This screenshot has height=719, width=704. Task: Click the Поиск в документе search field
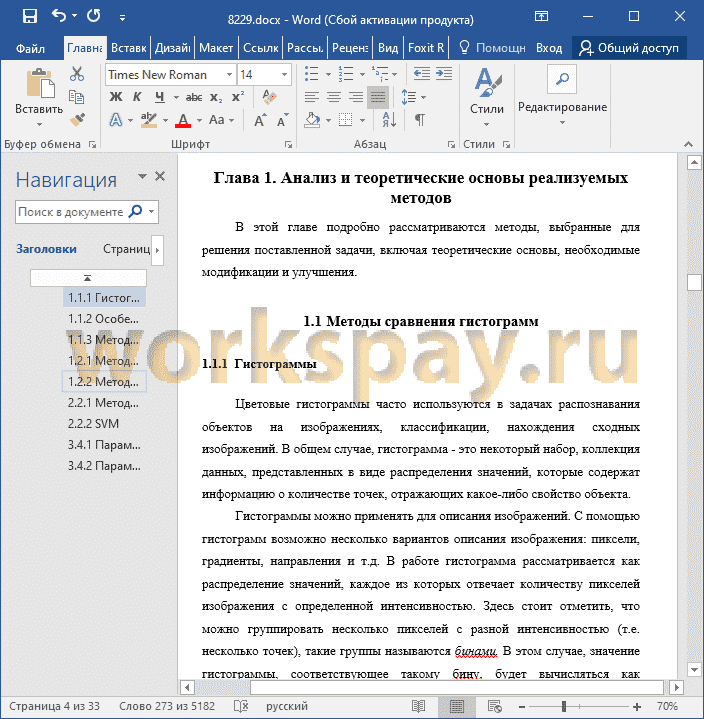(71, 212)
